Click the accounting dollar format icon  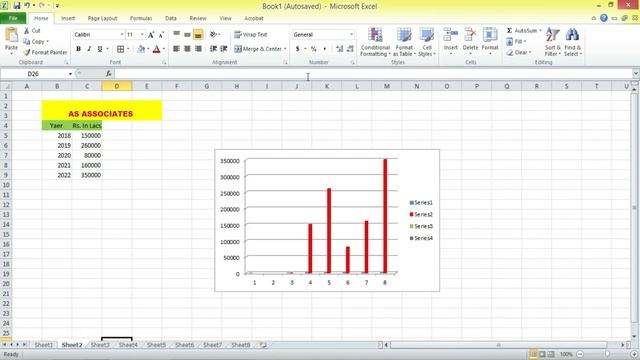pyautogui.click(x=298, y=49)
